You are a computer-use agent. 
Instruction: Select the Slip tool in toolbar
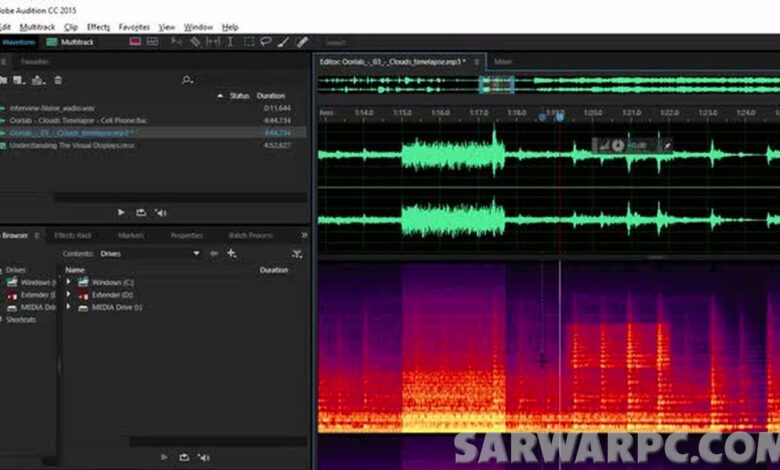[213, 42]
